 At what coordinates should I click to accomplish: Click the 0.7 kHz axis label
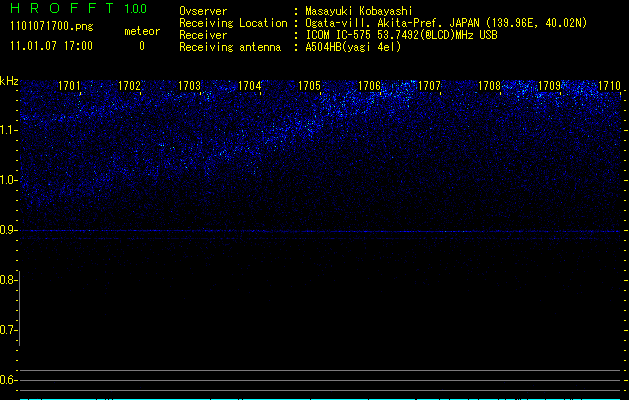[x=8, y=330]
